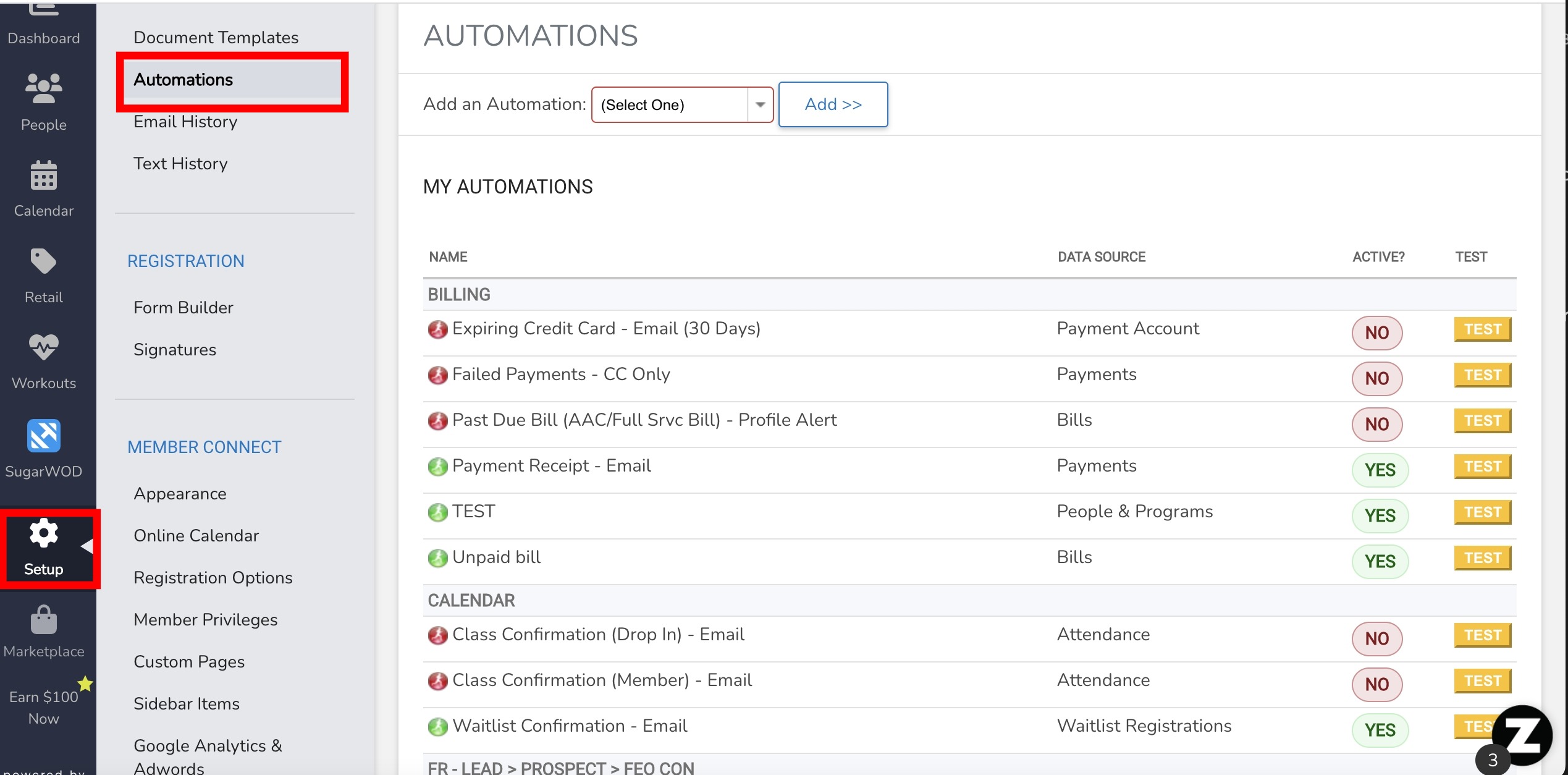Click TEST button for Unpaid bill
Image resolution: width=1568 pixels, height=775 pixels.
1483,558
